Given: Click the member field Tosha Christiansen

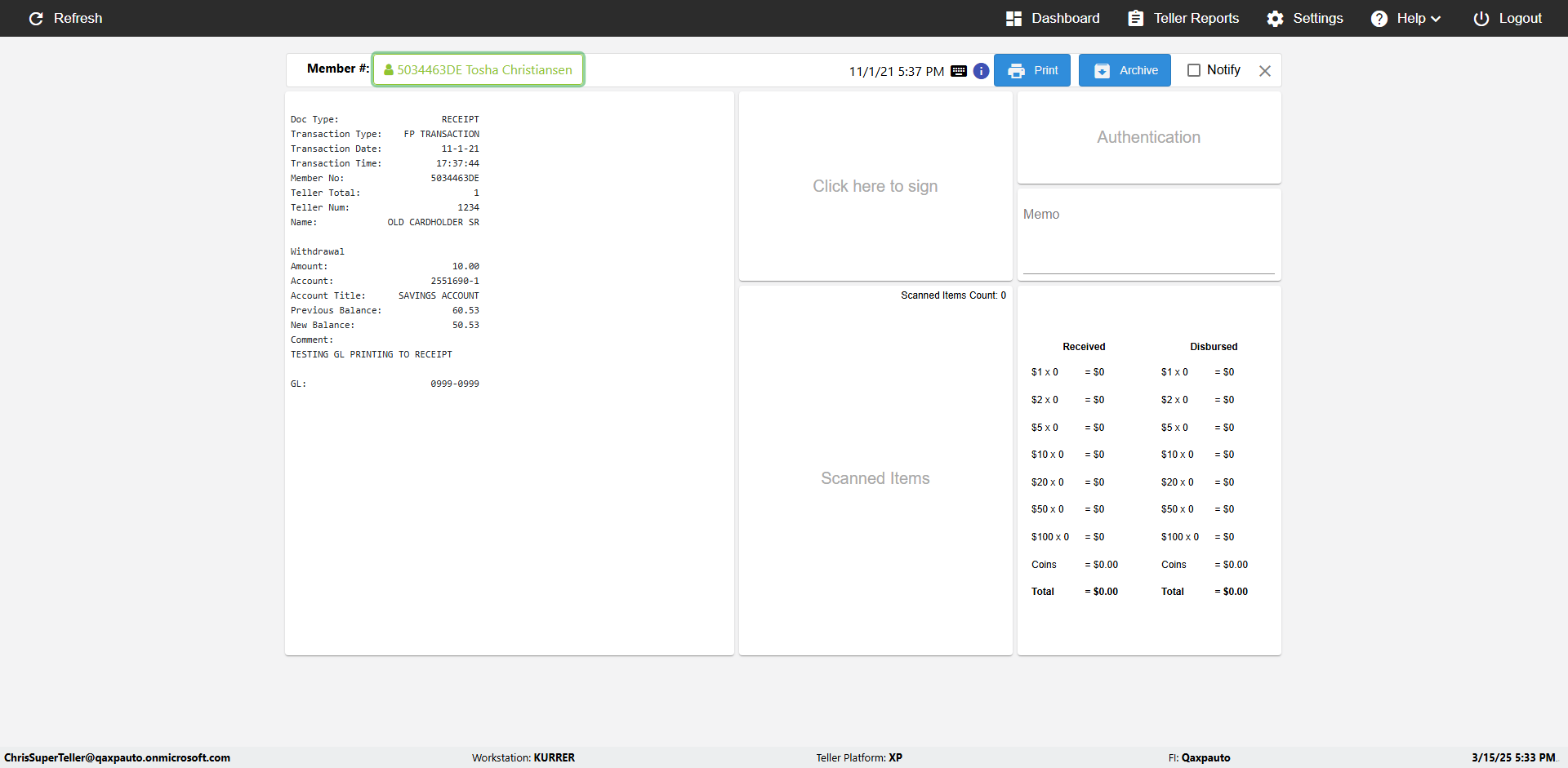Looking at the screenshot, I should (x=478, y=69).
